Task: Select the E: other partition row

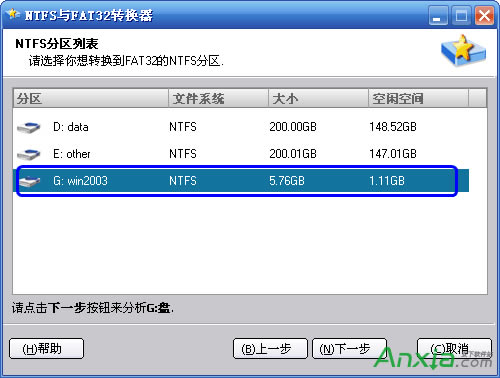Action: (x=241, y=154)
